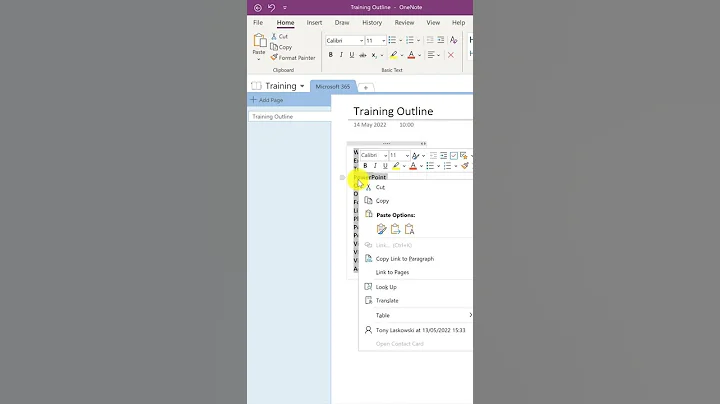Select the Training Outline page in the list
The image size is (720, 404).
[x=290, y=117]
